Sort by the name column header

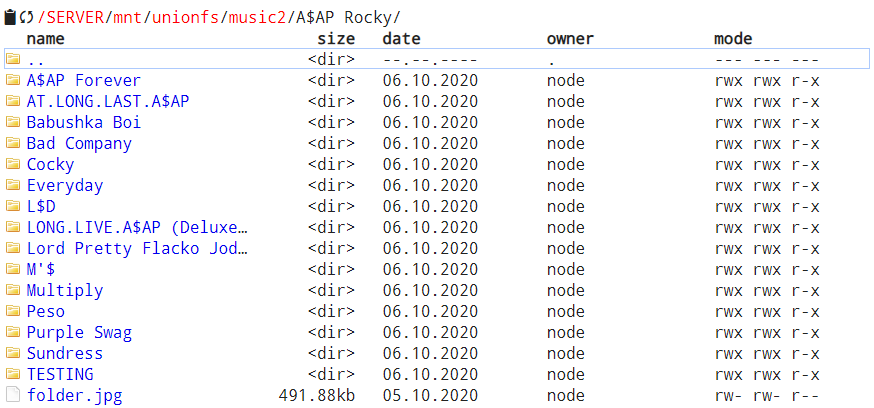point(46,38)
